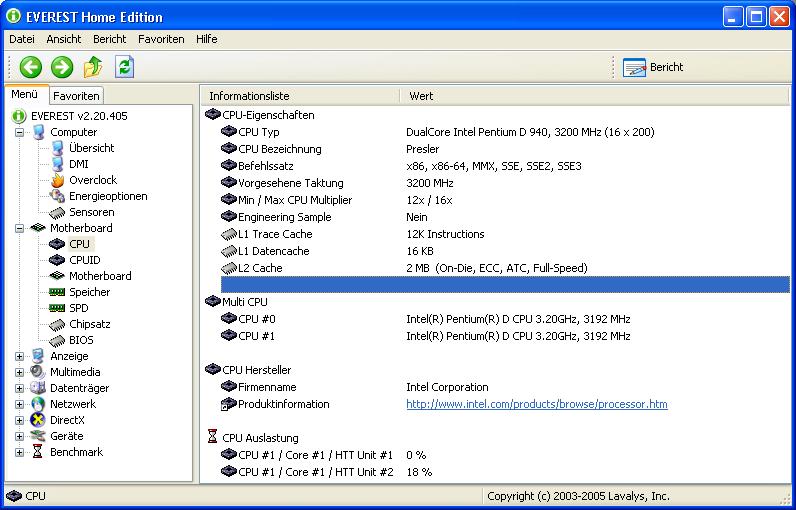The width and height of the screenshot is (796, 510).
Task: Click the Produktinformation link icon
Action: pos(229,404)
